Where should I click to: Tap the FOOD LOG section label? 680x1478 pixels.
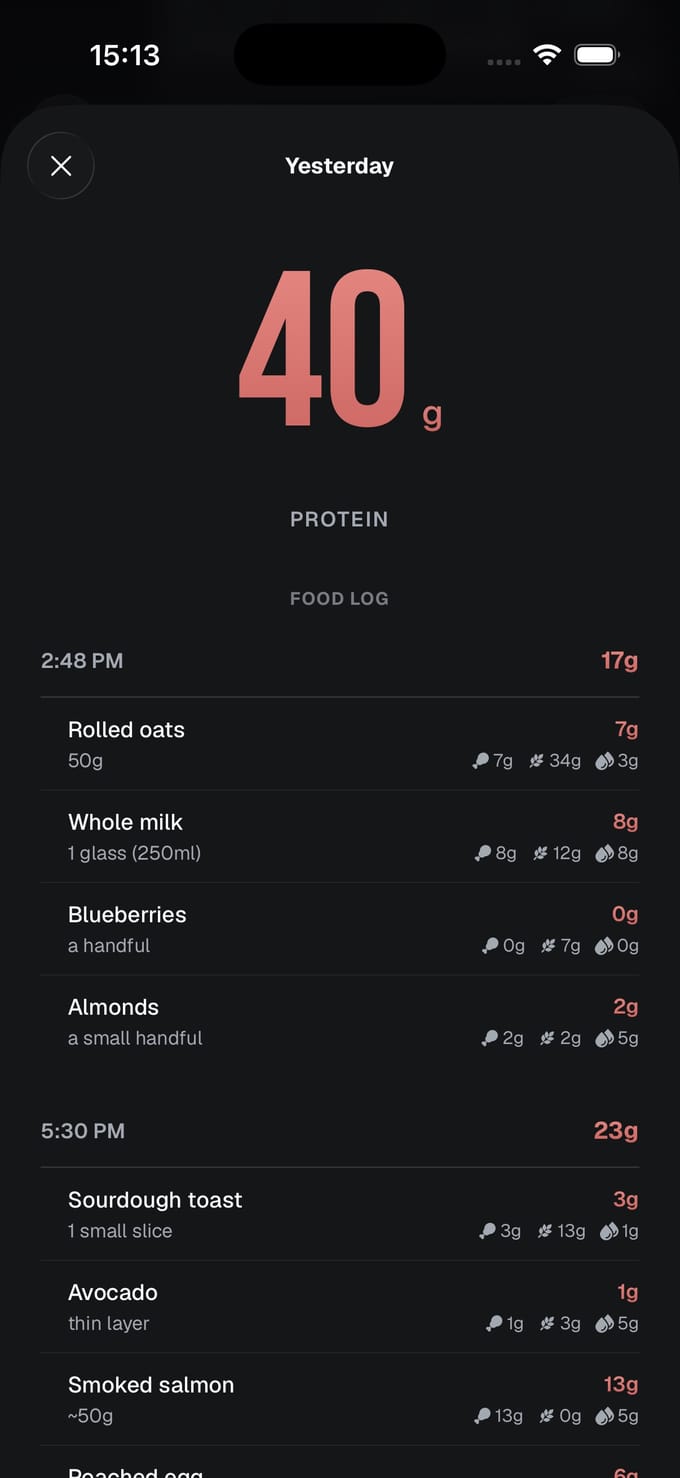point(339,597)
